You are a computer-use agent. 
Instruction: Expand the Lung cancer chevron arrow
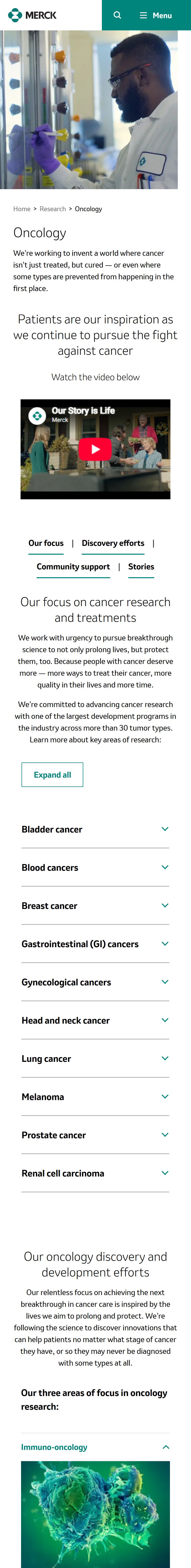[x=165, y=1058]
